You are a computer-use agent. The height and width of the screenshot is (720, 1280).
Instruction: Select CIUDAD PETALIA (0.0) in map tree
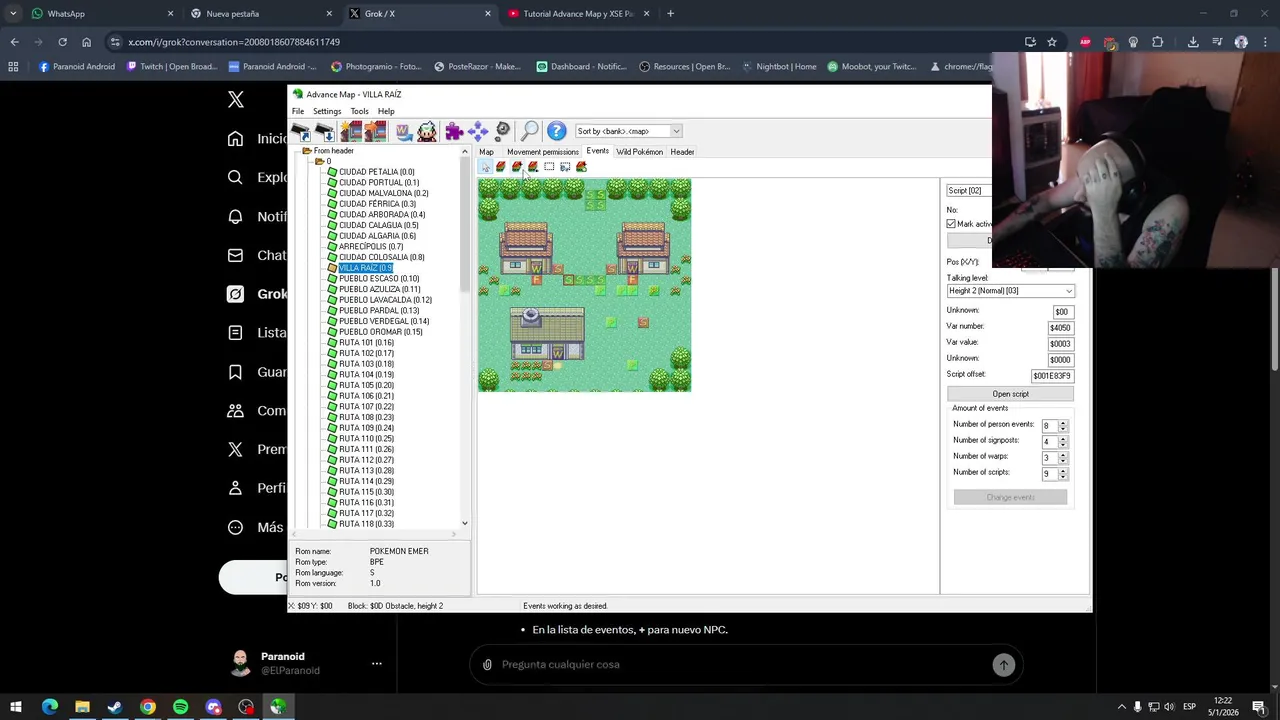click(x=376, y=172)
